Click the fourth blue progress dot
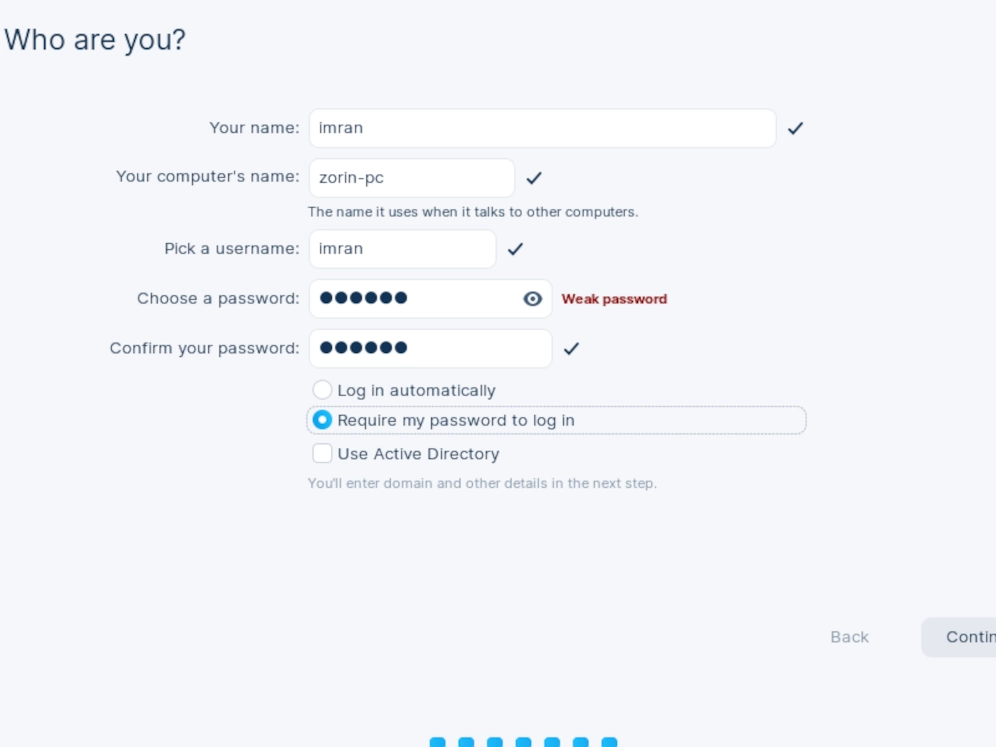 click(x=523, y=742)
